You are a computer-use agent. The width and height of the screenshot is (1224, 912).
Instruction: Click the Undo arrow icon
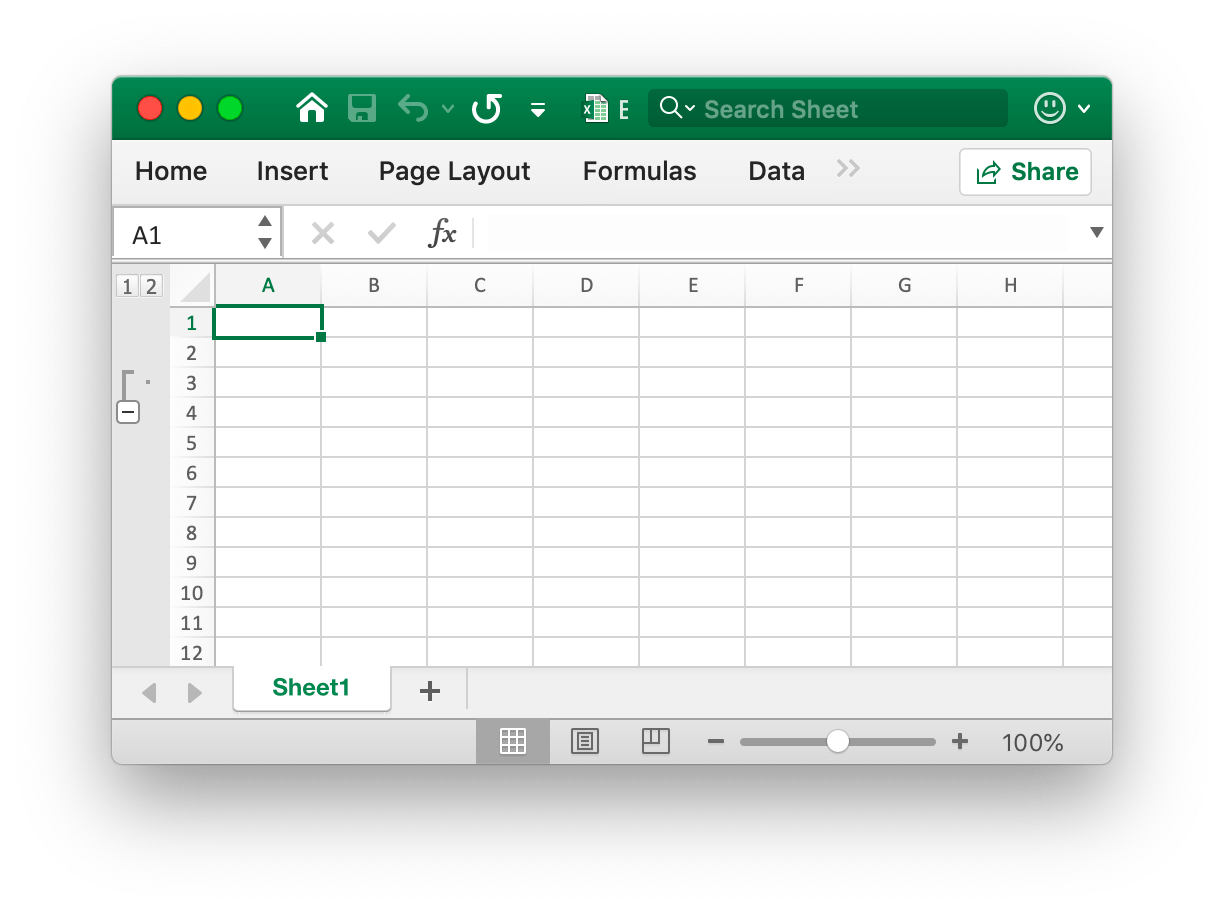click(x=413, y=108)
